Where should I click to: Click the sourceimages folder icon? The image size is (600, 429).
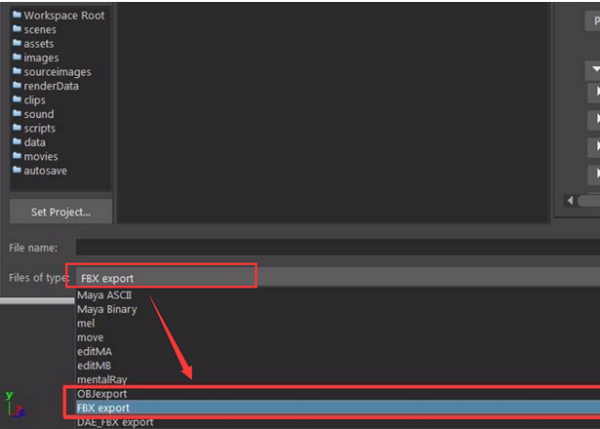[17, 71]
